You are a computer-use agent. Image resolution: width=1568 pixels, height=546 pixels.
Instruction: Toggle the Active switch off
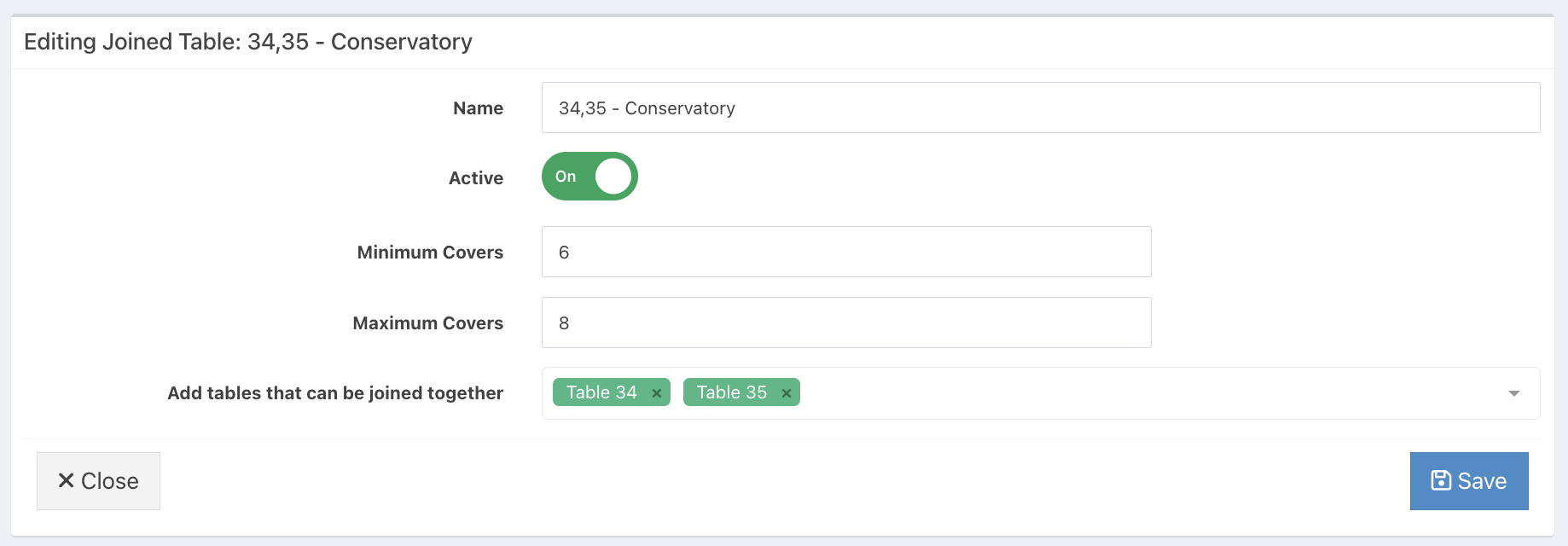pos(589,177)
